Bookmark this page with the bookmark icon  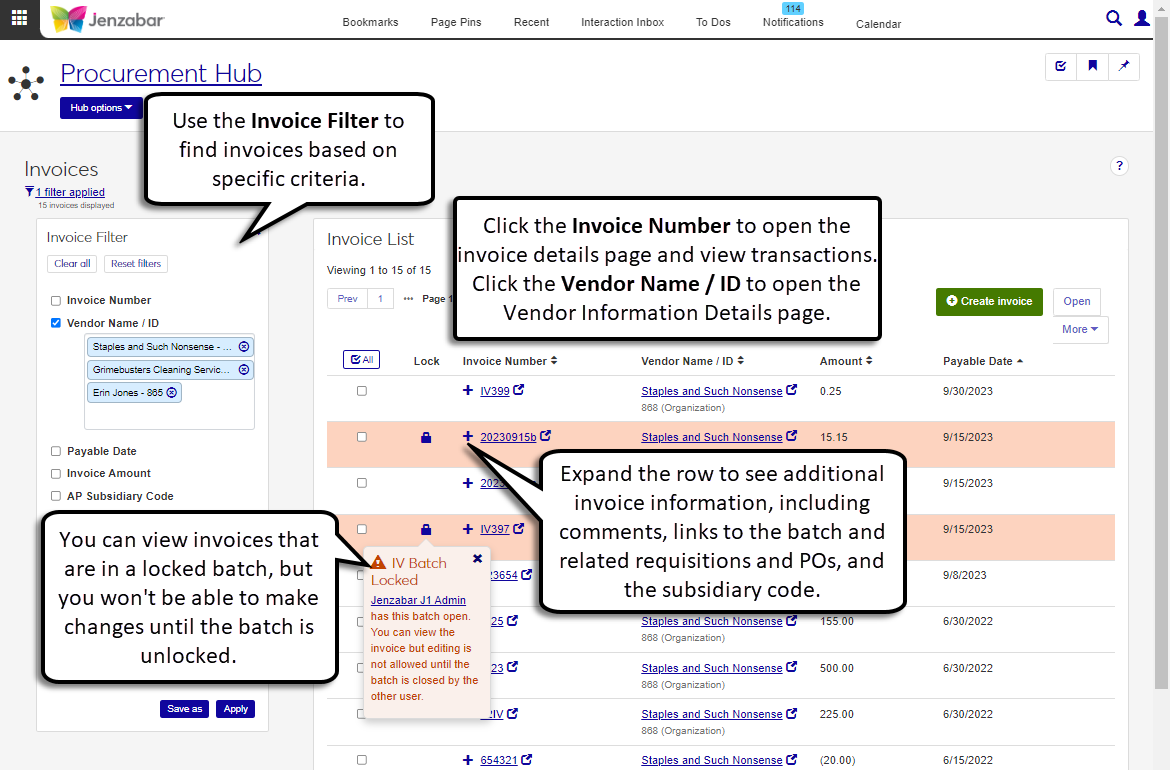point(1092,66)
